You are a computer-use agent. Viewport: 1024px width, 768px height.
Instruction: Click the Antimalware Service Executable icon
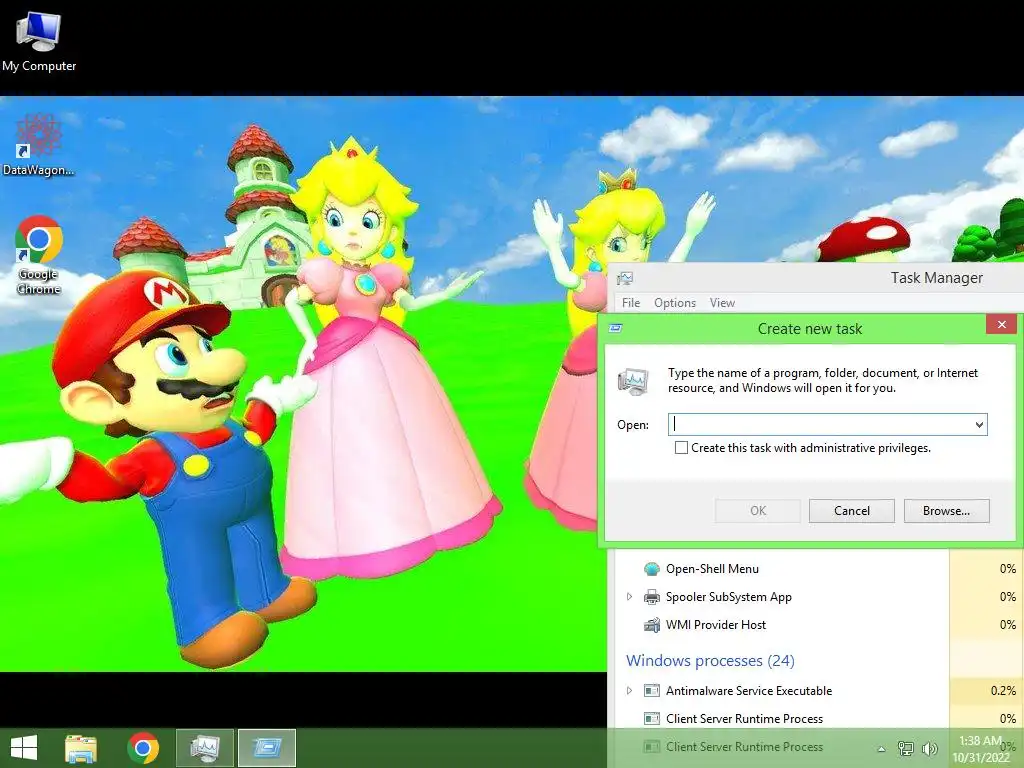[652, 691]
